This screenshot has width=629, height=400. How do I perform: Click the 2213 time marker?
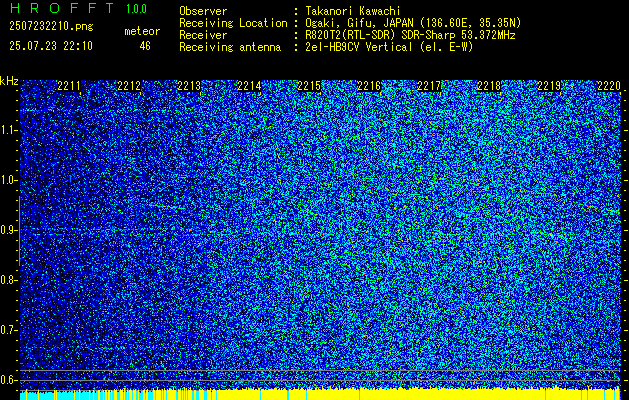click(x=189, y=86)
